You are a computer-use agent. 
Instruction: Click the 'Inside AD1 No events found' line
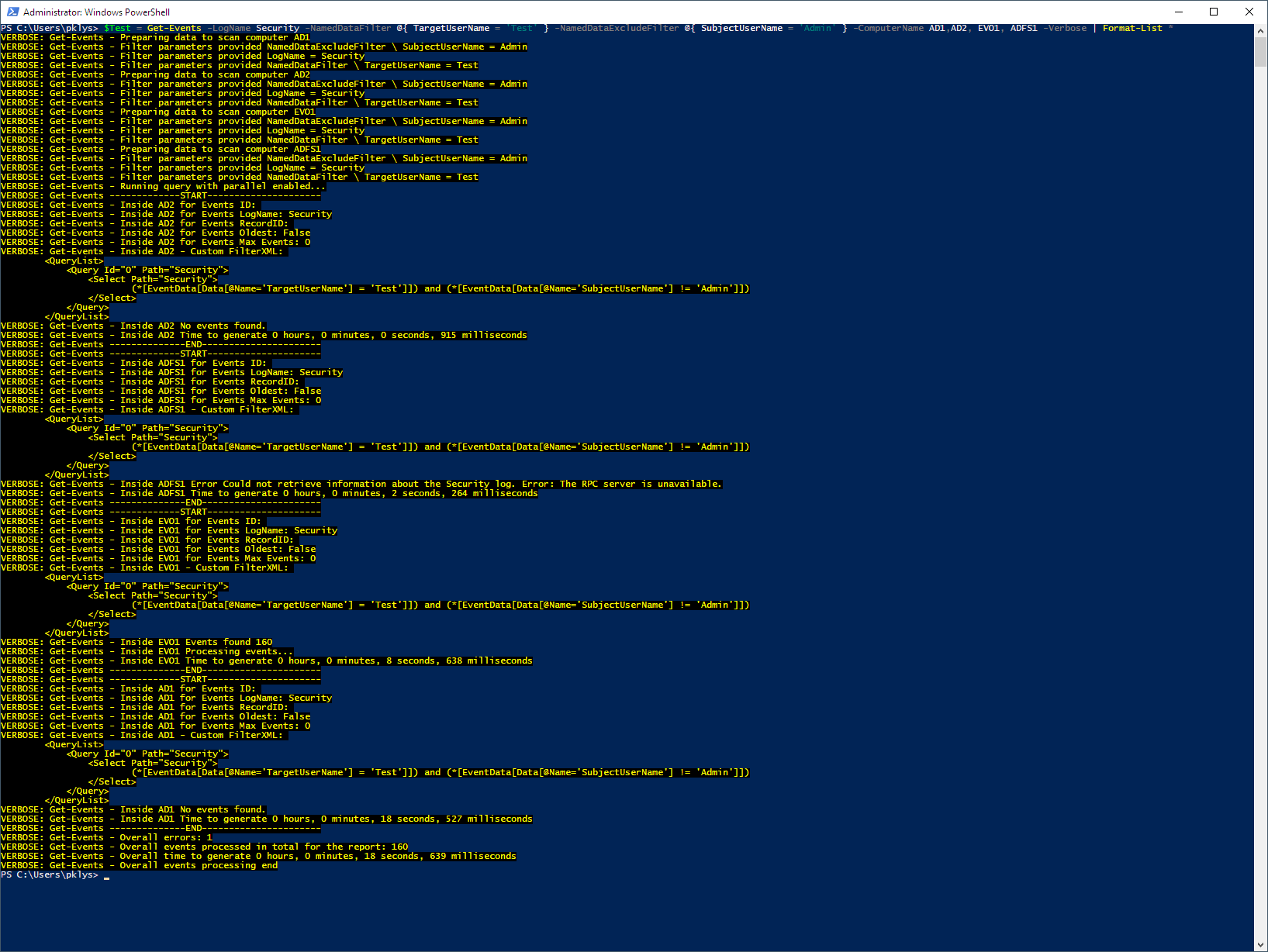click(x=132, y=809)
